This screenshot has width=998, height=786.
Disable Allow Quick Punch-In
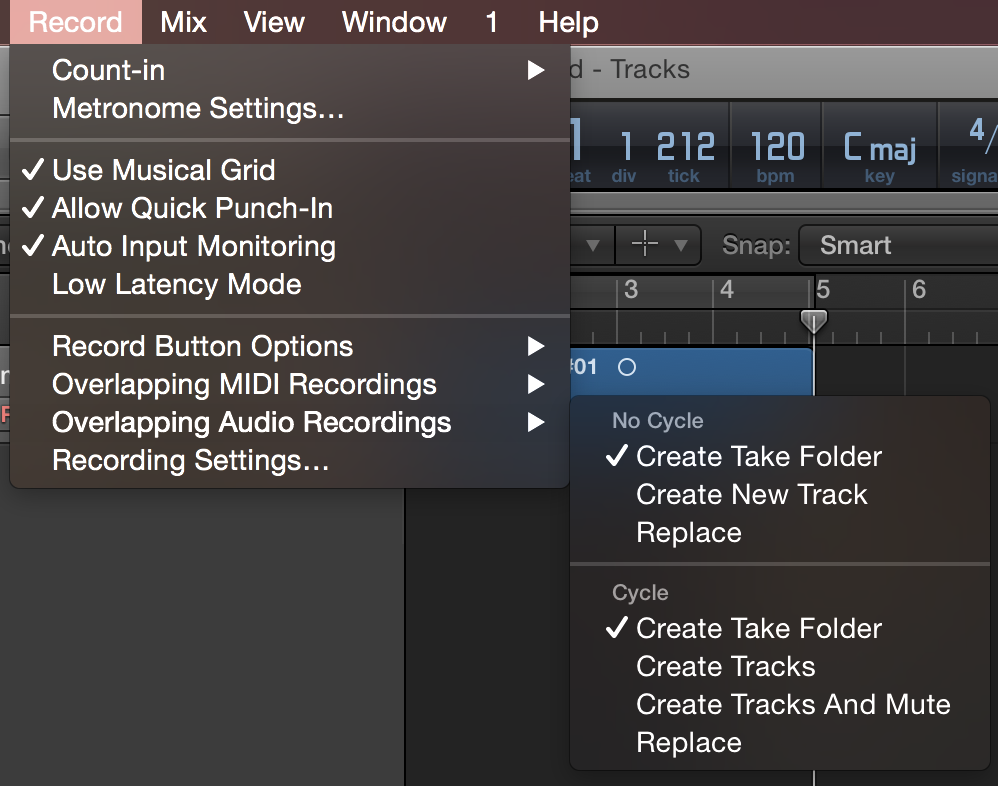point(192,208)
